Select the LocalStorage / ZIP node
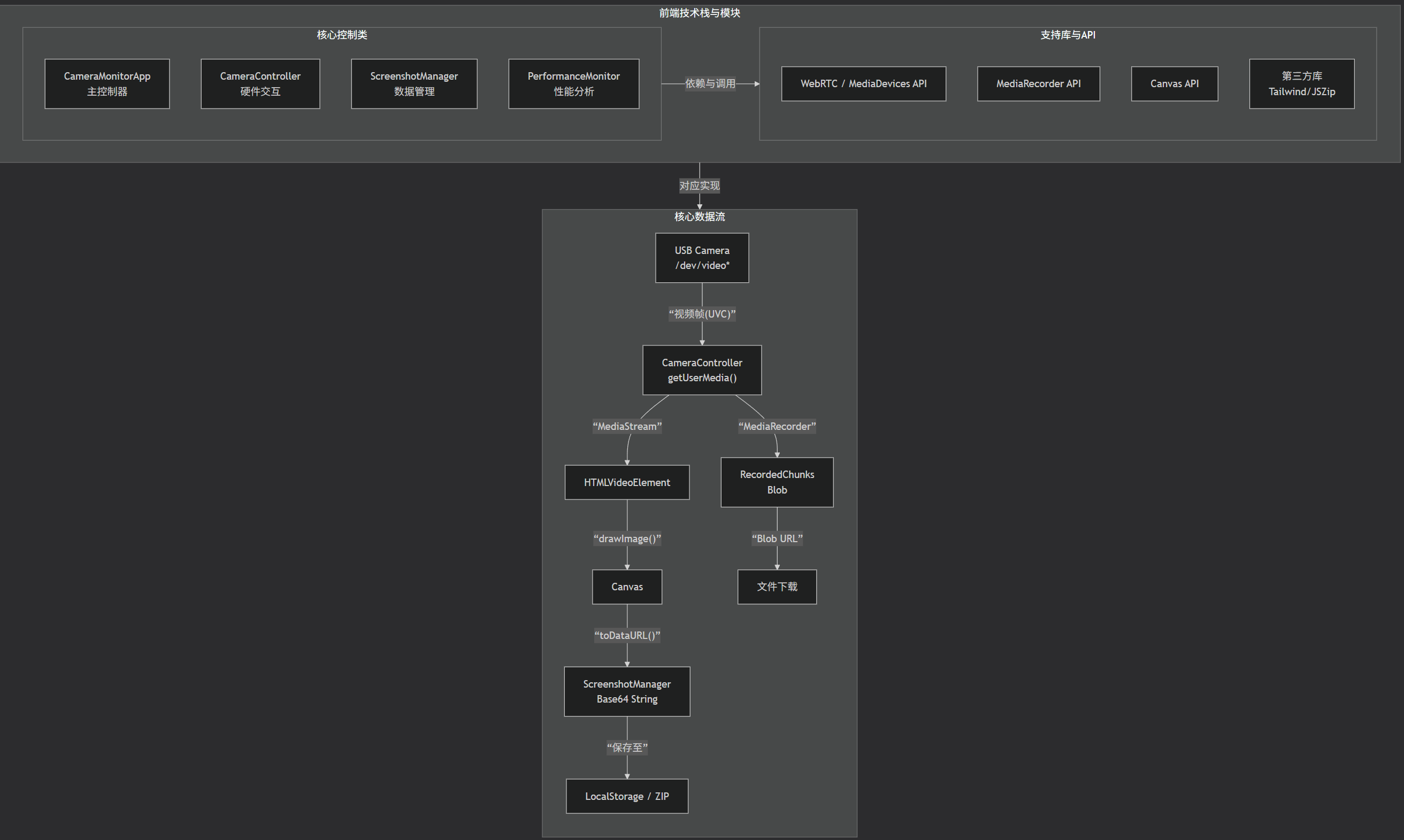Image resolution: width=1404 pixels, height=840 pixels. click(x=627, y=796)
